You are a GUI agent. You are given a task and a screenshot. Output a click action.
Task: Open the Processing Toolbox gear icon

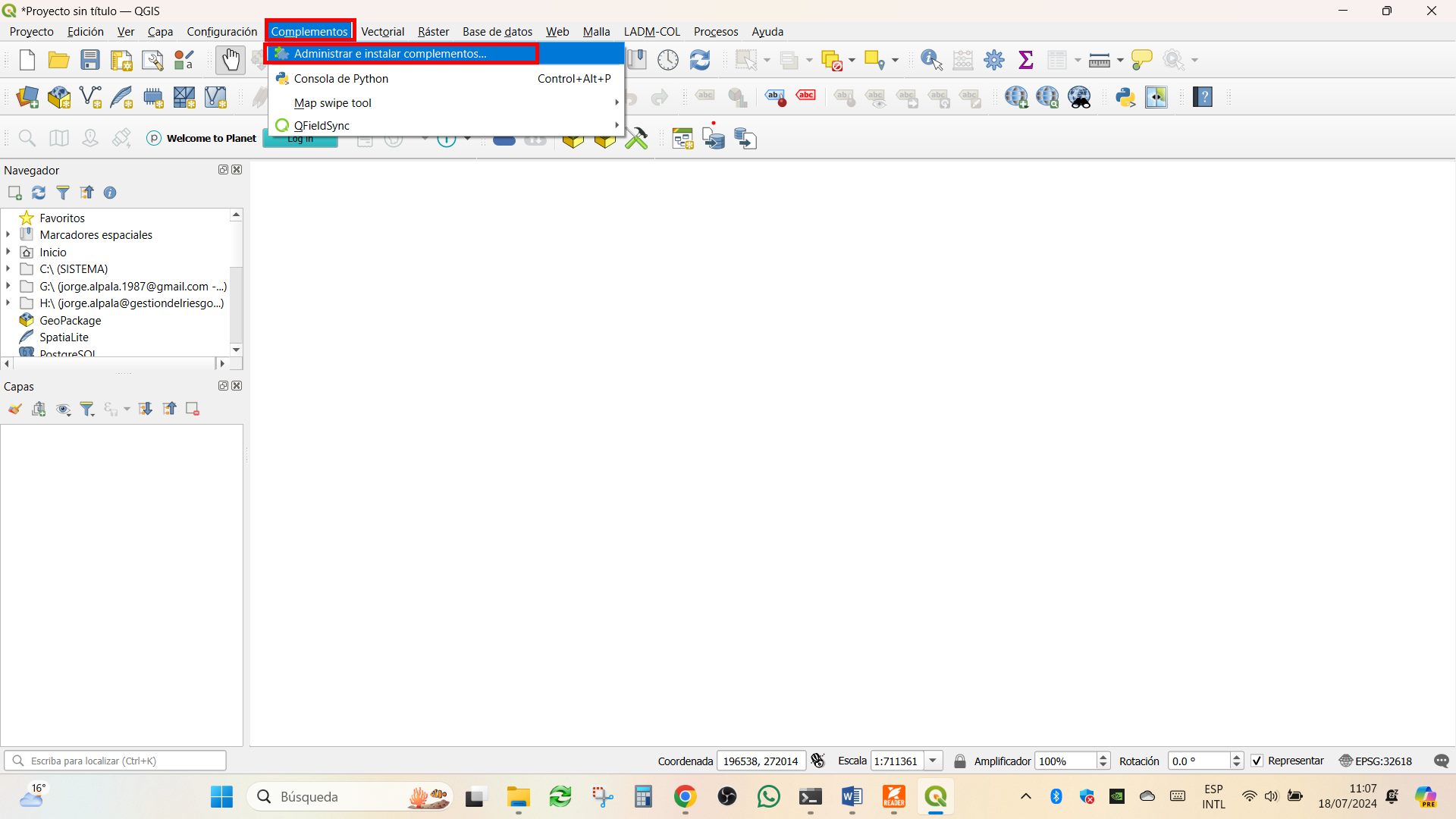click(x=994, y=60)
